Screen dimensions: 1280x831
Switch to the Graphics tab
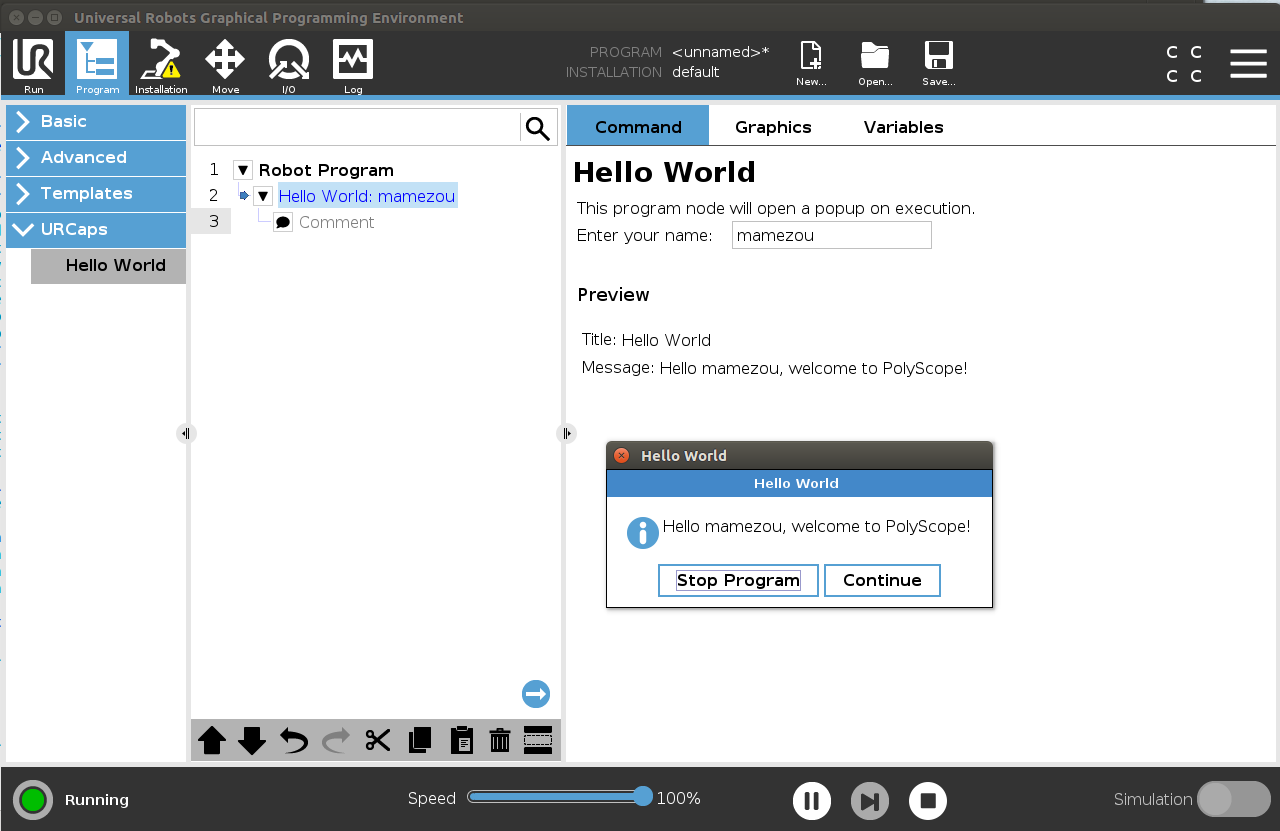click(x=773, y=127)
